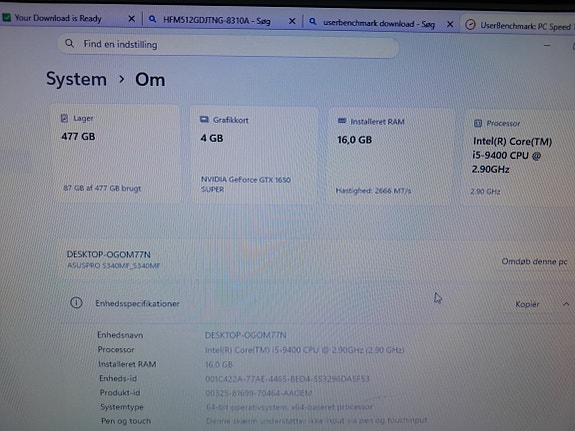The height and width of the screenshot is (431, 575).
Task: Click Omdøb denne pc button
Action: 534,262
